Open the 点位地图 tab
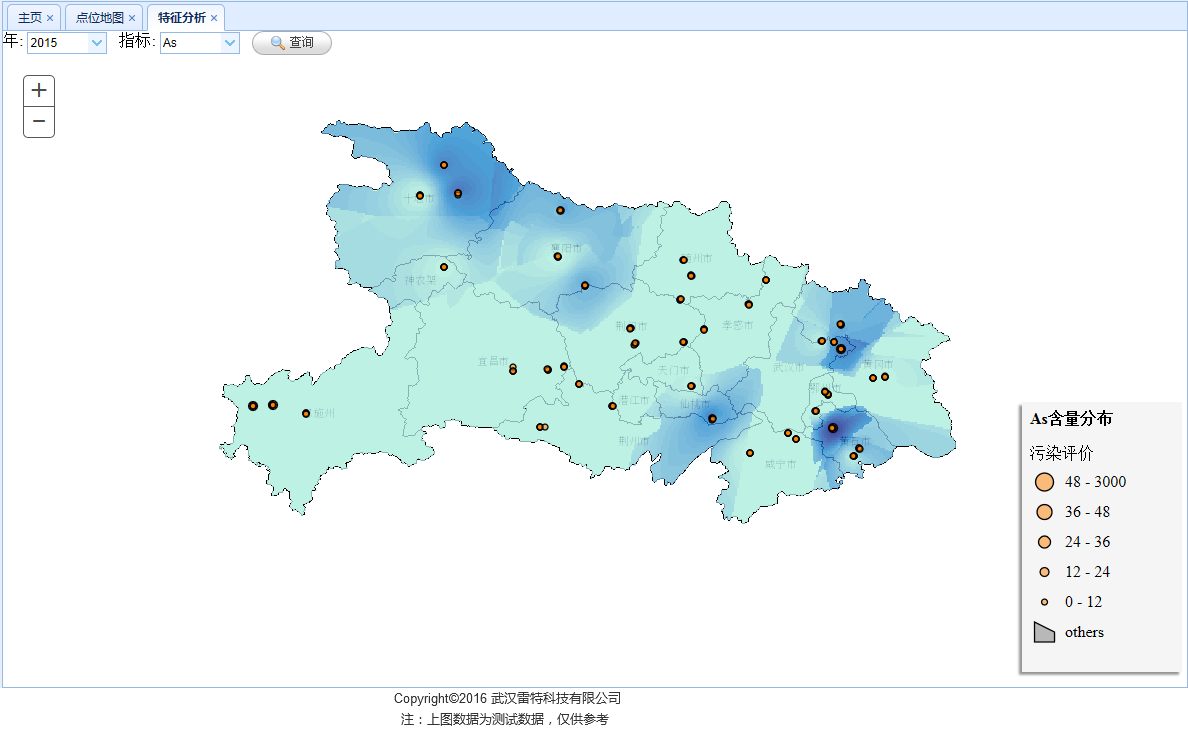This screenshot has height=743, width=1188. coord(100,18)
